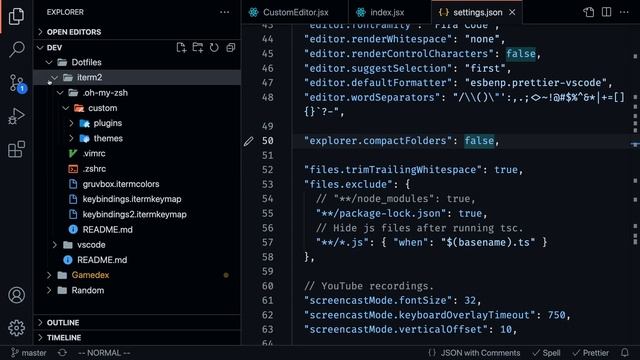Click "files.exclude" key in editor
Image resolution: width=640 pixels, height=360 pixels.
click(349, 184)
